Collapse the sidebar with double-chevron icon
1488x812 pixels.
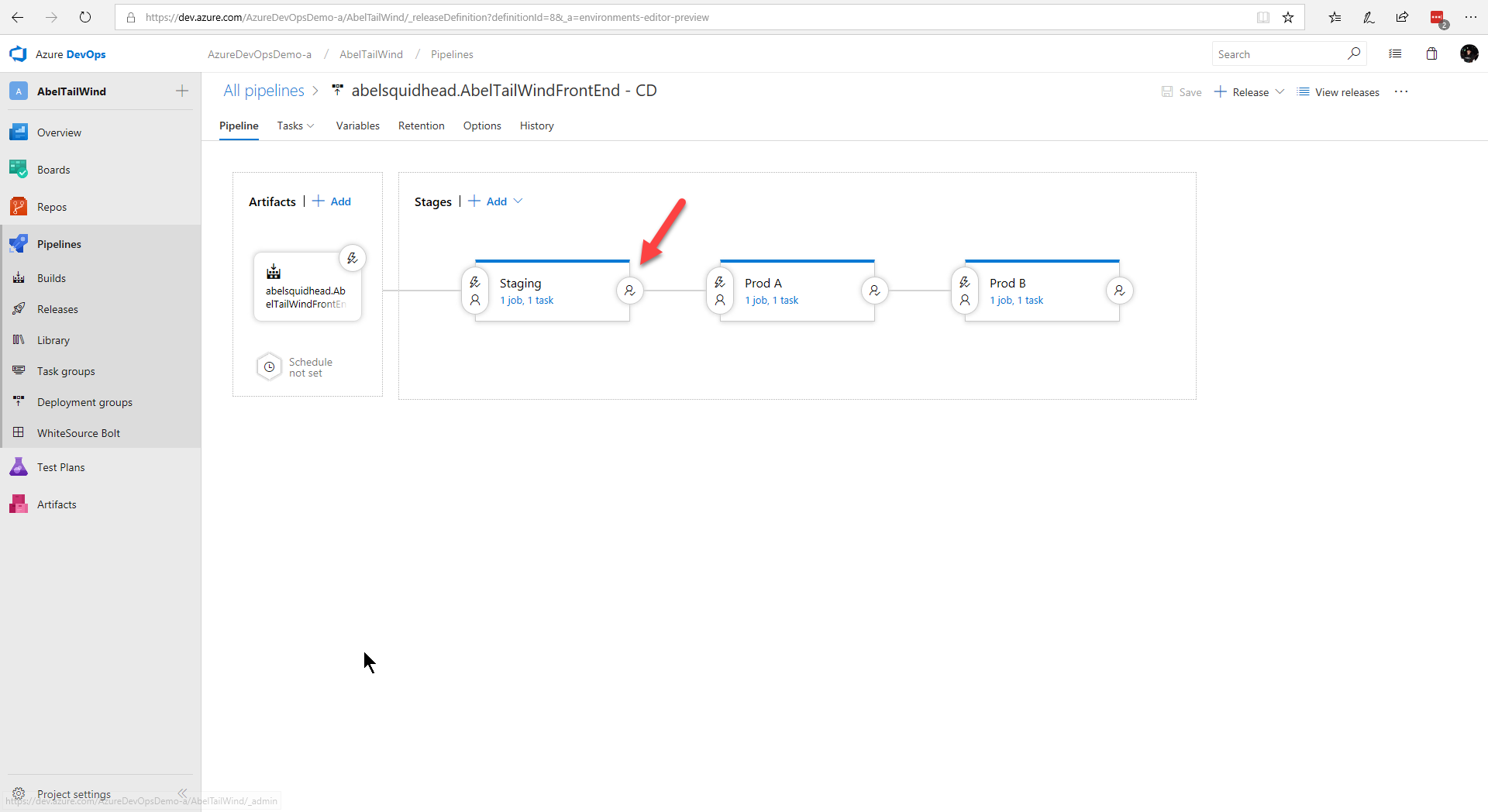pyautogui.click(x=182, y=793)
